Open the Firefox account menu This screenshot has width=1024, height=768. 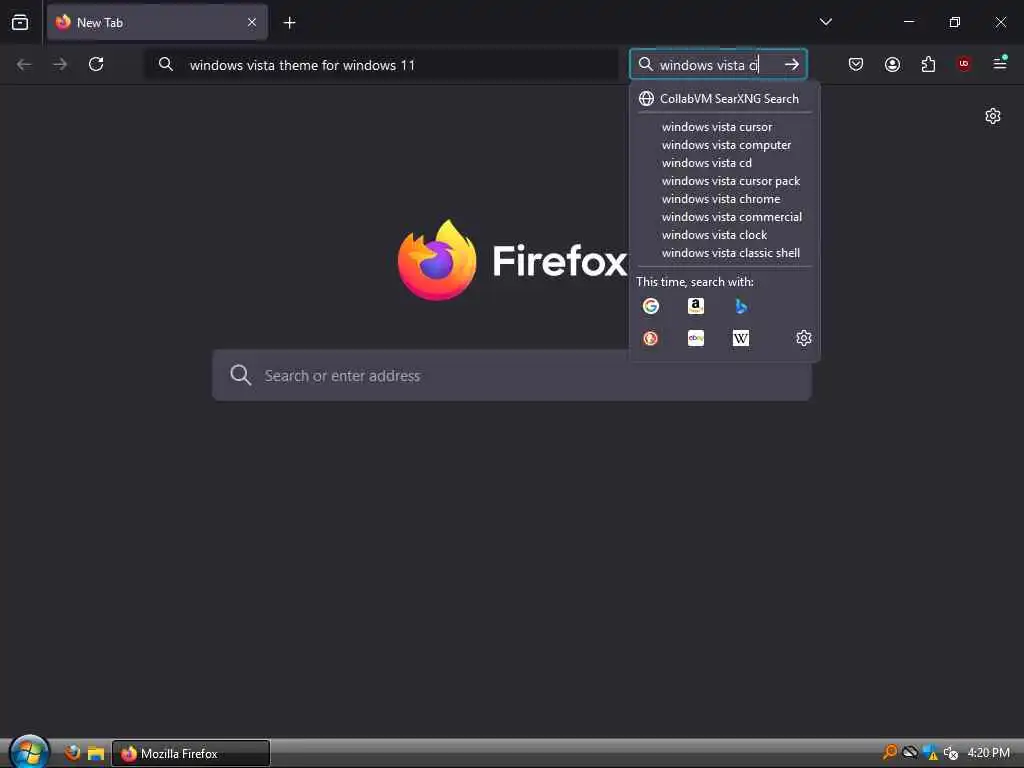892,64
